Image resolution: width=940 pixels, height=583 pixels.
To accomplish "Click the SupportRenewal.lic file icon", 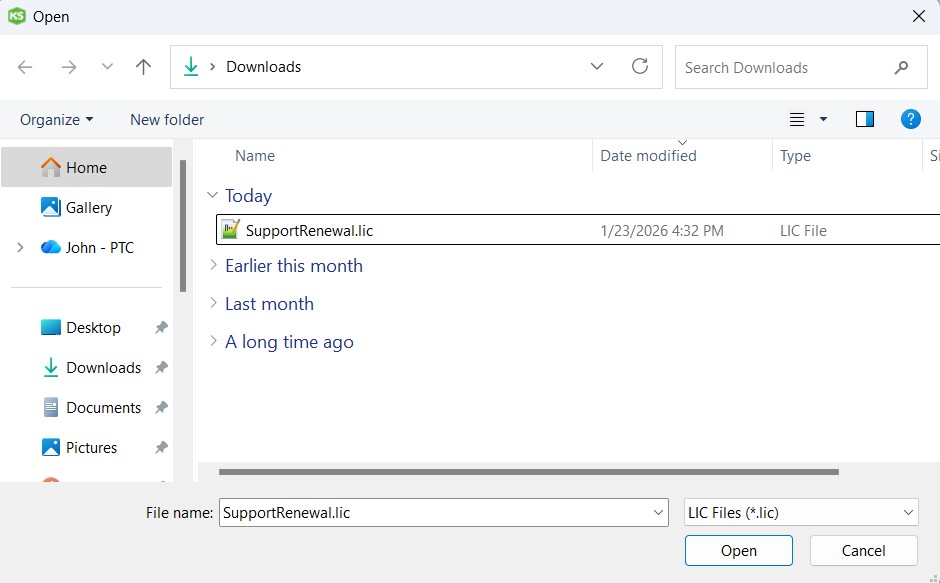I will pos(231,230).
